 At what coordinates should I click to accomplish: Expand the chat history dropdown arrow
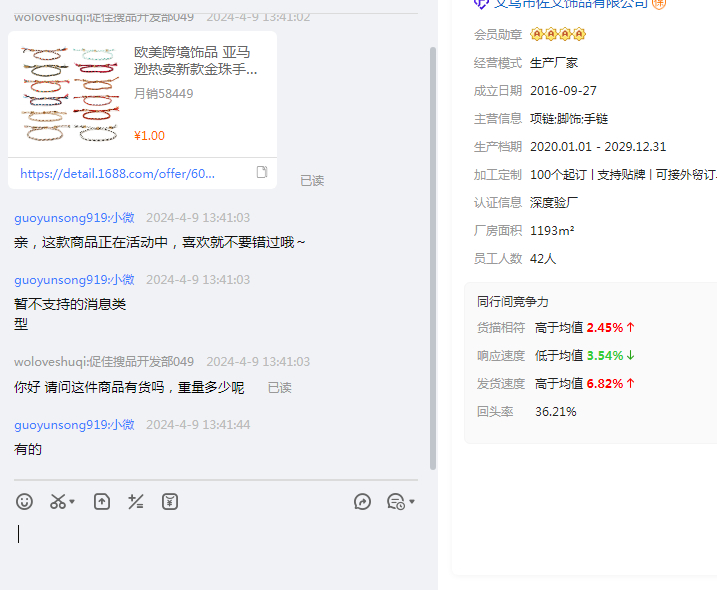coord(412,502)
